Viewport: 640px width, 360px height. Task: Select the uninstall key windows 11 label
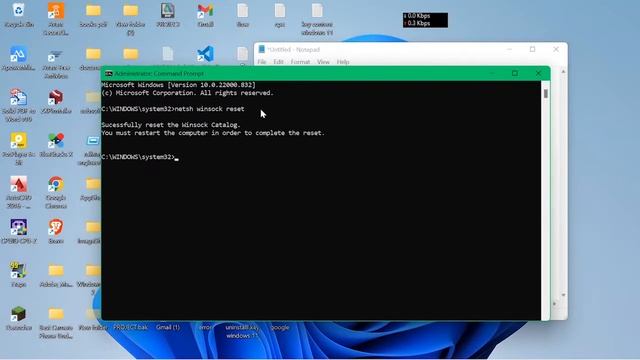click(x=242, y=331)
